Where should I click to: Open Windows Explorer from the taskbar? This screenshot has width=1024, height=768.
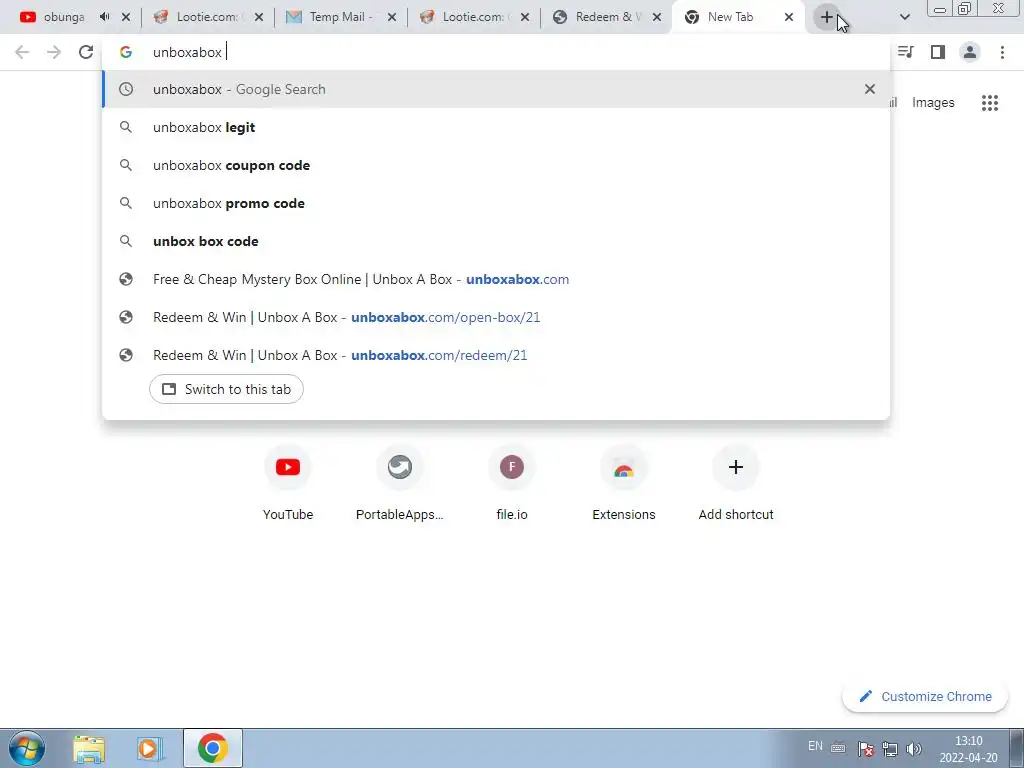pyautogui.click(x=89, y=748)
